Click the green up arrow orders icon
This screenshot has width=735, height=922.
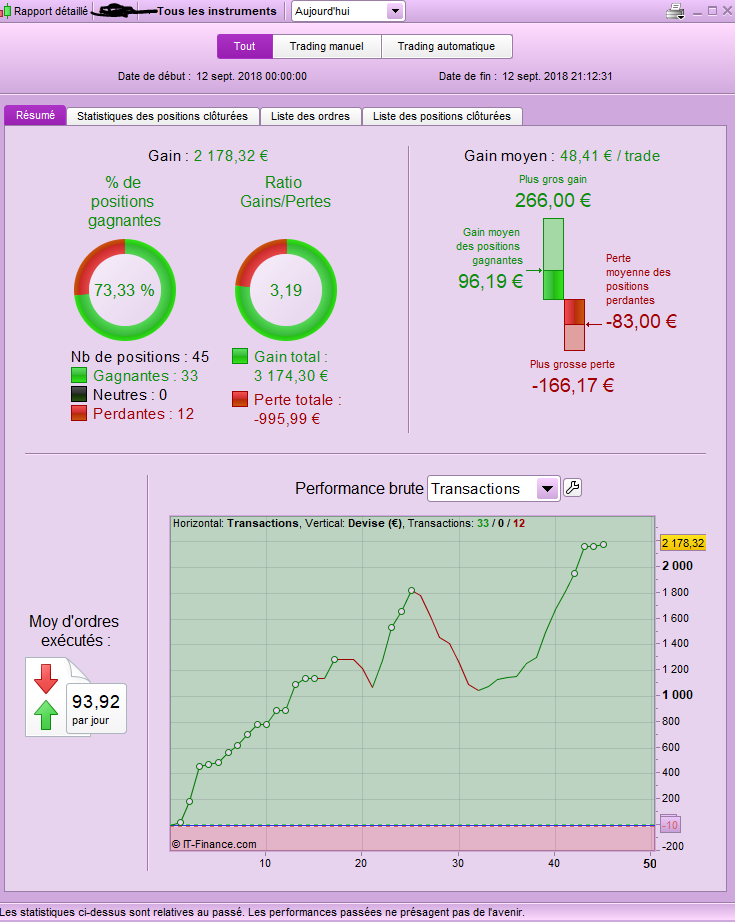46,715
